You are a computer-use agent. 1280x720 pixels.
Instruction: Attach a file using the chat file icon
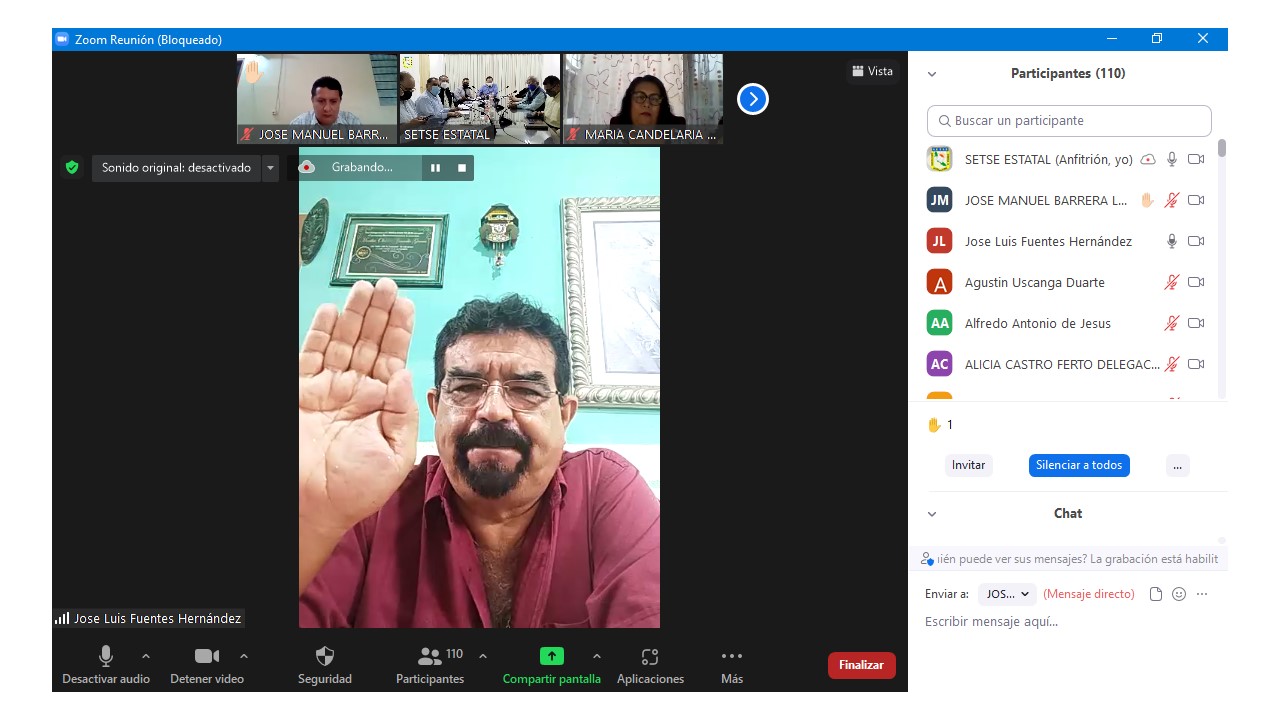coord(1156,594)
